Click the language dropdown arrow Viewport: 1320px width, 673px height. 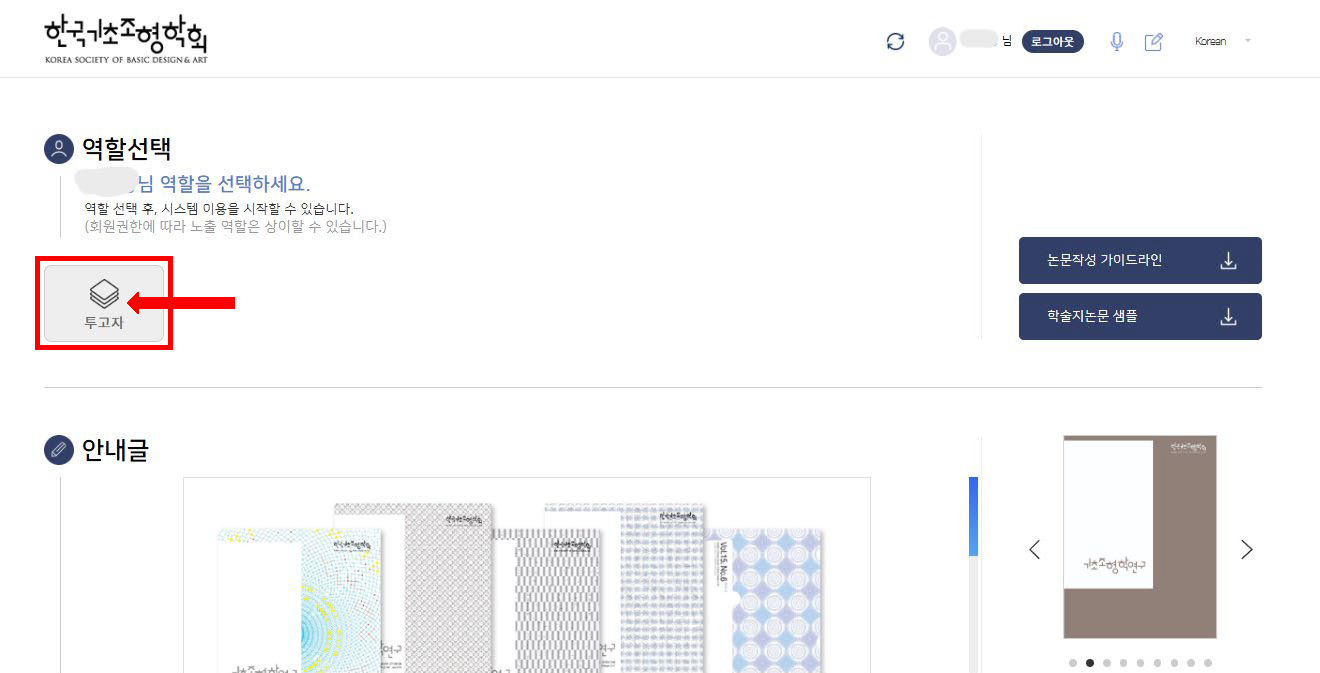tap(1247, 41)
